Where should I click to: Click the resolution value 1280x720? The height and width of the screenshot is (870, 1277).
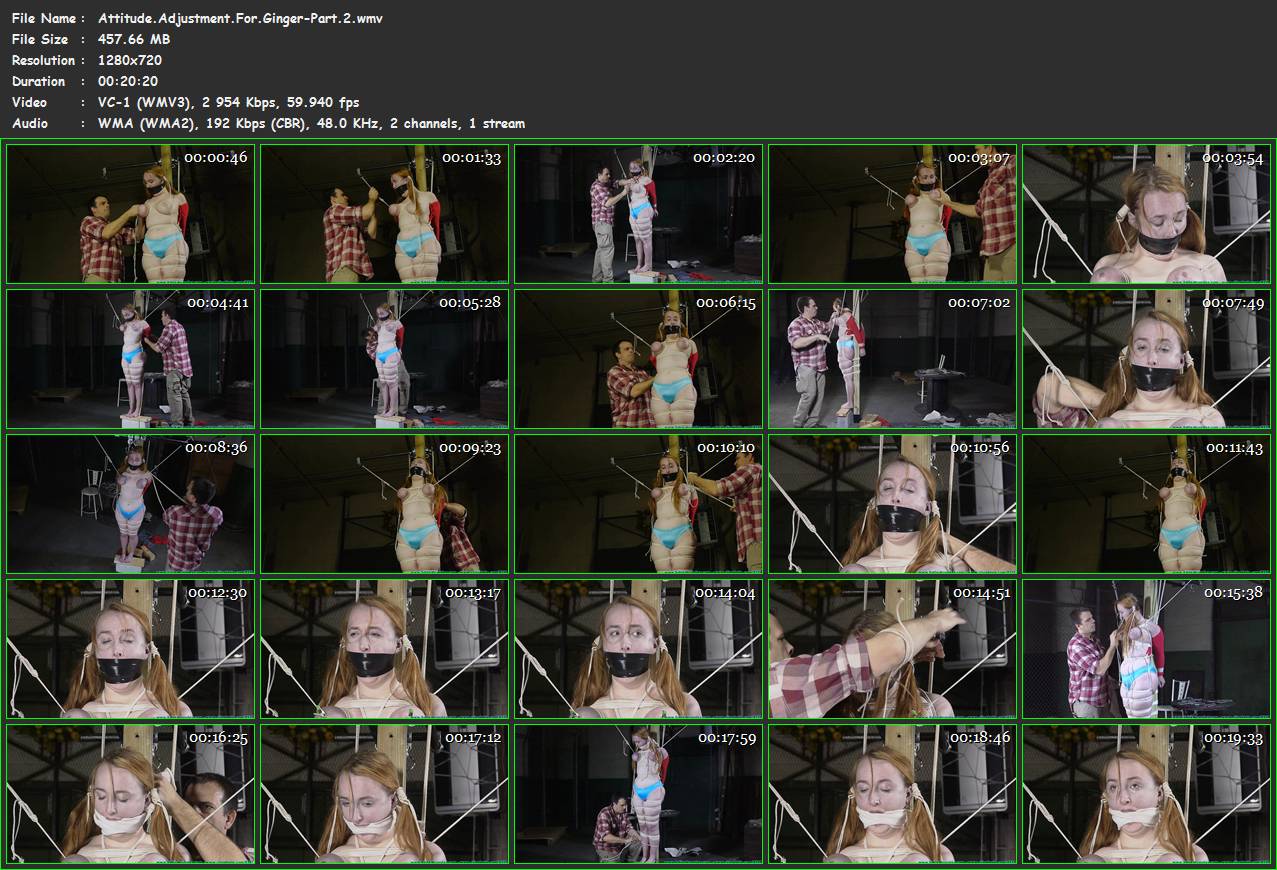(130, 60)
